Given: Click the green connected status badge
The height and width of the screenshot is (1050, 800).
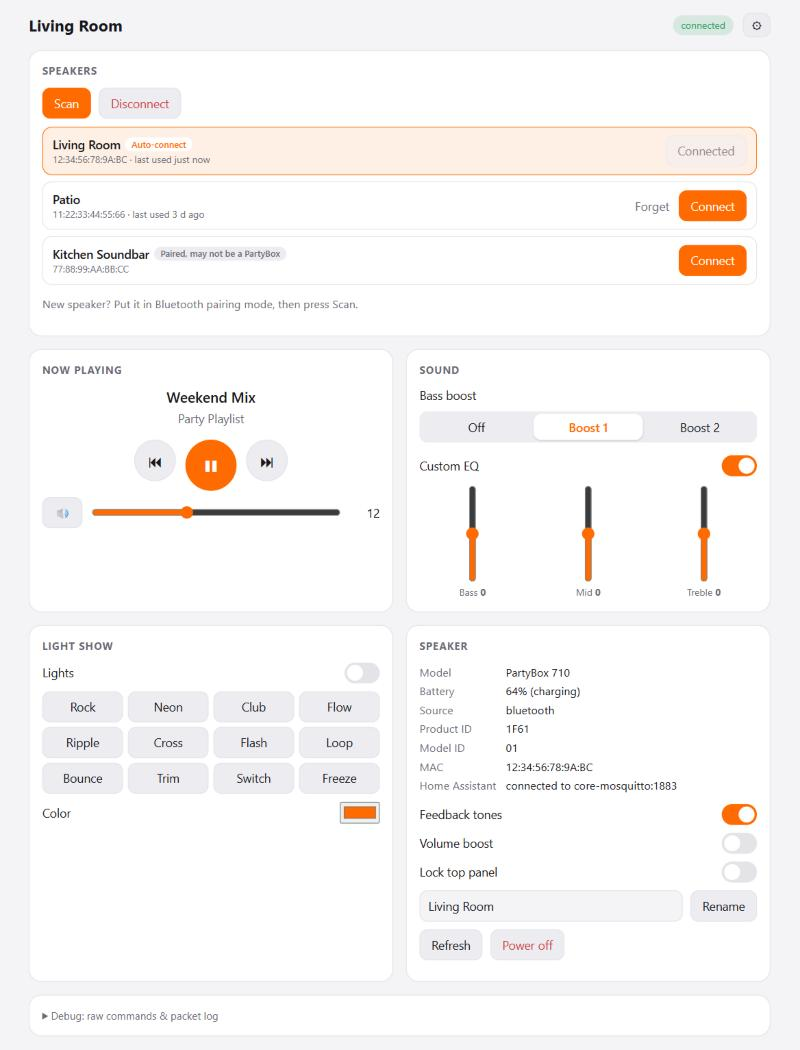Looking at the screenshot, I should (x=703, y=25).
